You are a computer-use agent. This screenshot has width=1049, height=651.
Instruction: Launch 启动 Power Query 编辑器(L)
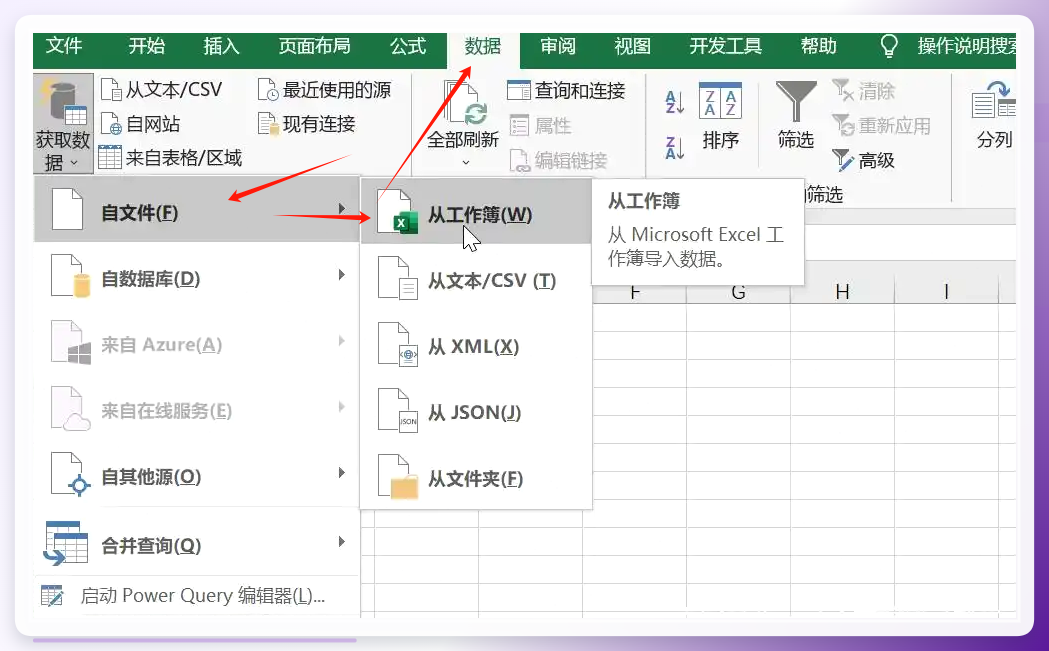click(x=197, y=595)
